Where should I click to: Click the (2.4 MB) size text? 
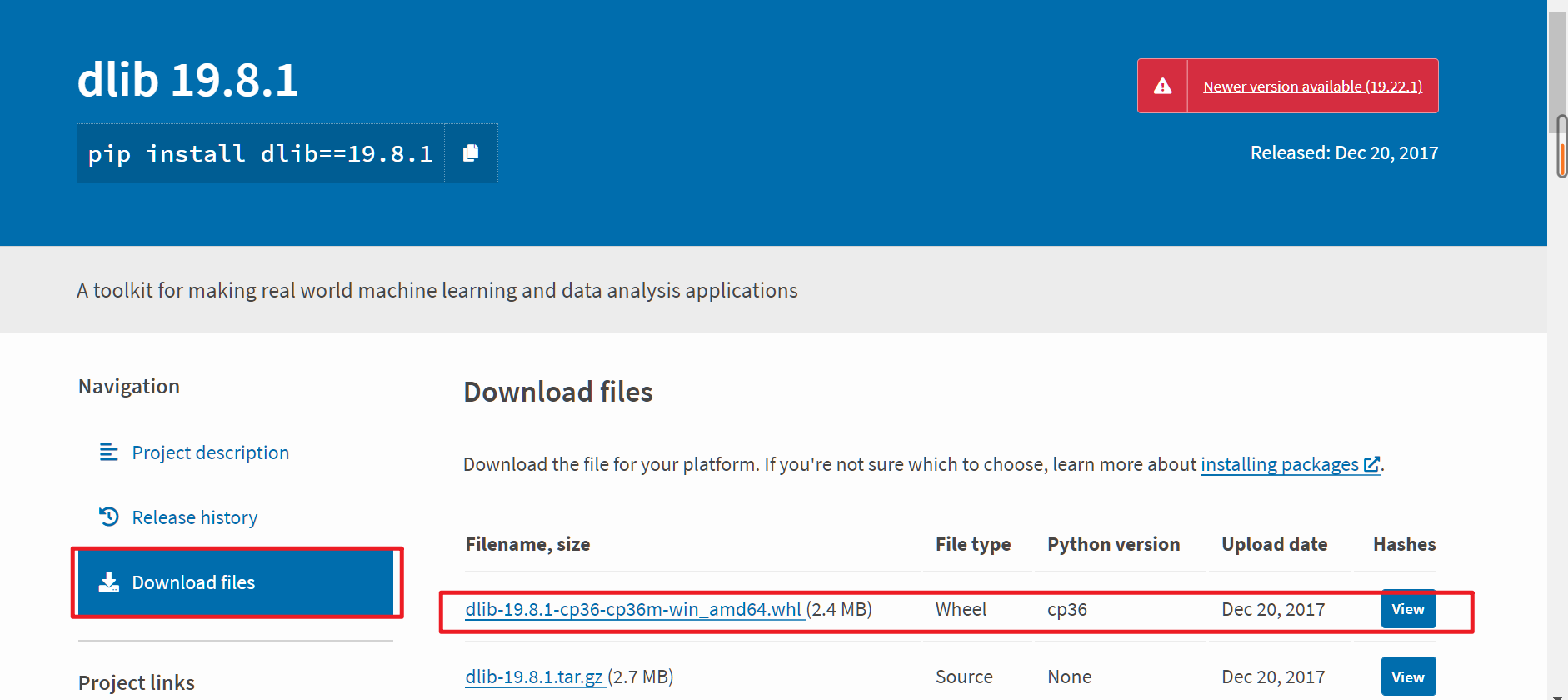pos(839,609)
